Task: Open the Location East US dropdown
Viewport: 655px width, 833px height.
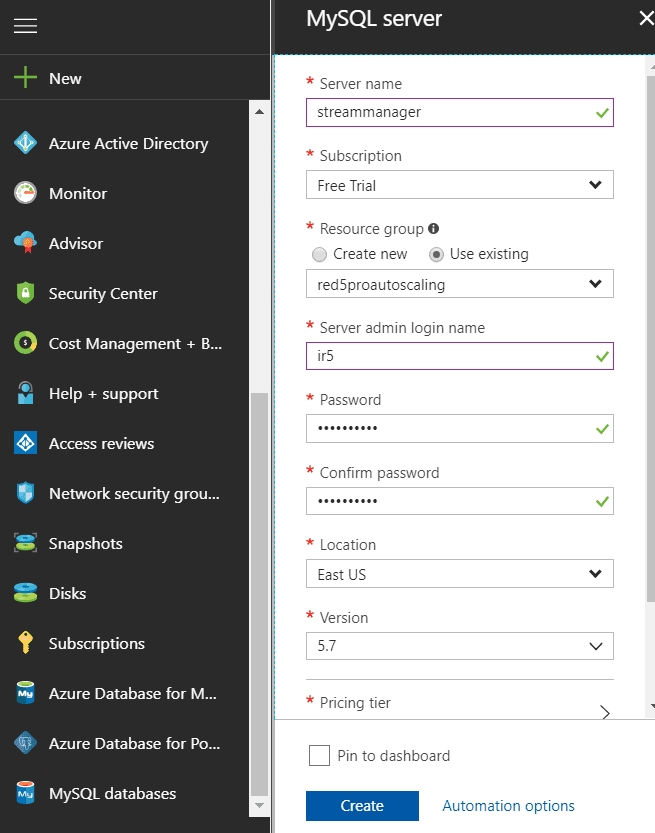Action: tap(460, 574)
